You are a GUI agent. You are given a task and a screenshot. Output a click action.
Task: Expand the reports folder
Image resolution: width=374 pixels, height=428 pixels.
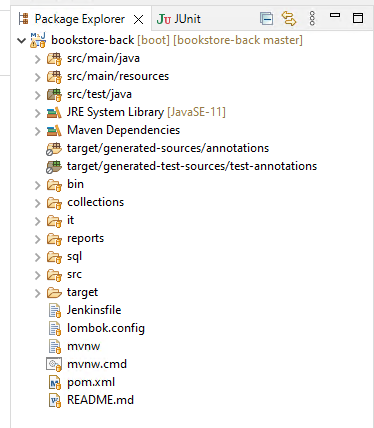coord(38,239)
